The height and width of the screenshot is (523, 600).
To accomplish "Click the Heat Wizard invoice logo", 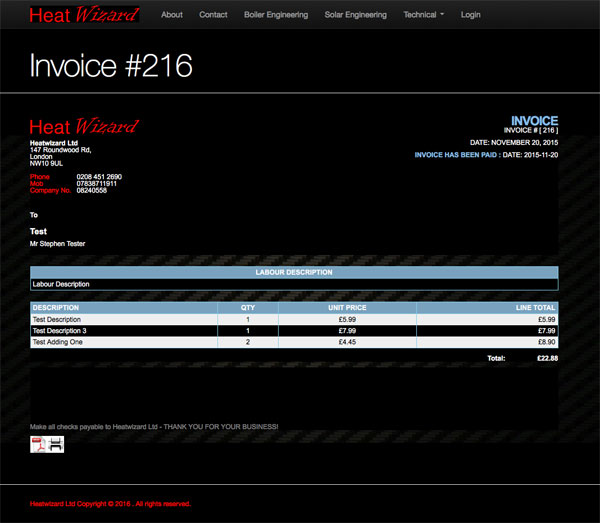I will click(x=83, y=127).
